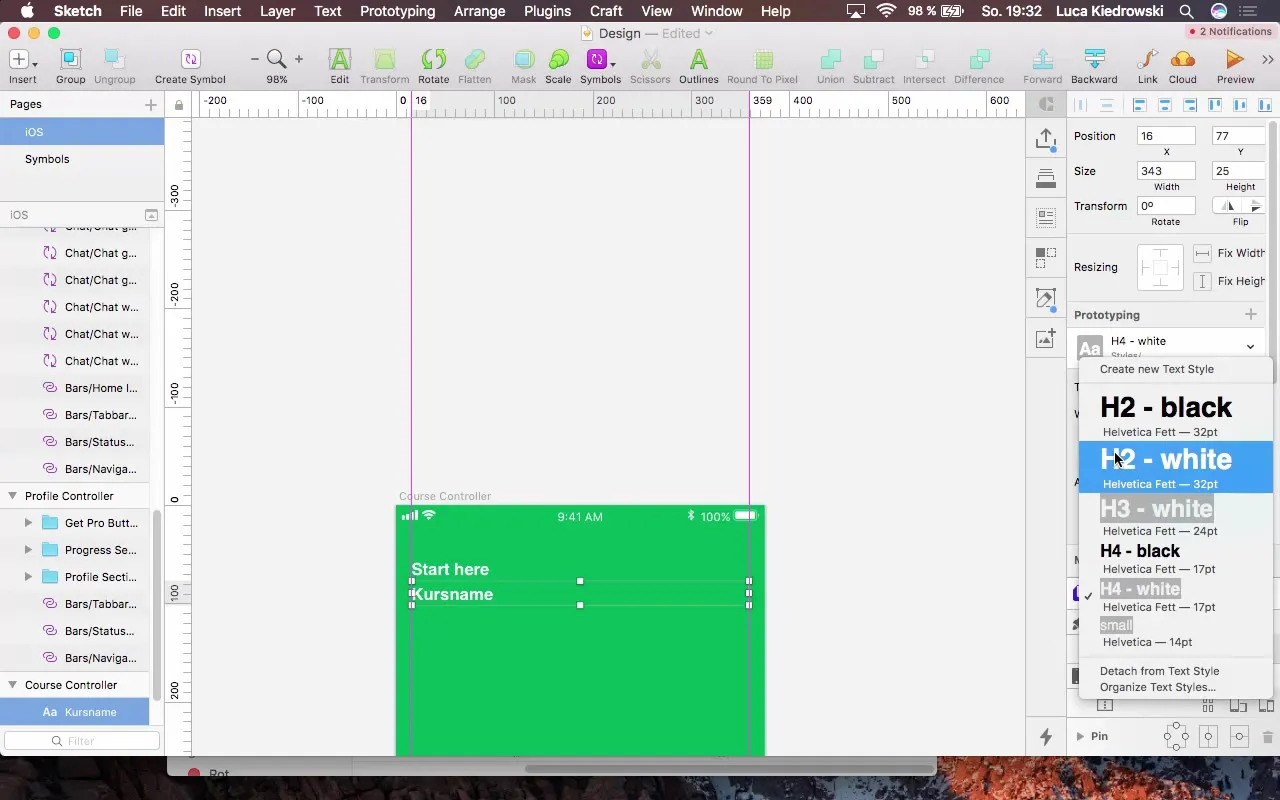This screenshot has width=1280, height=800.
Task: Center pin horizontally icon
Action: [1208, 737]
